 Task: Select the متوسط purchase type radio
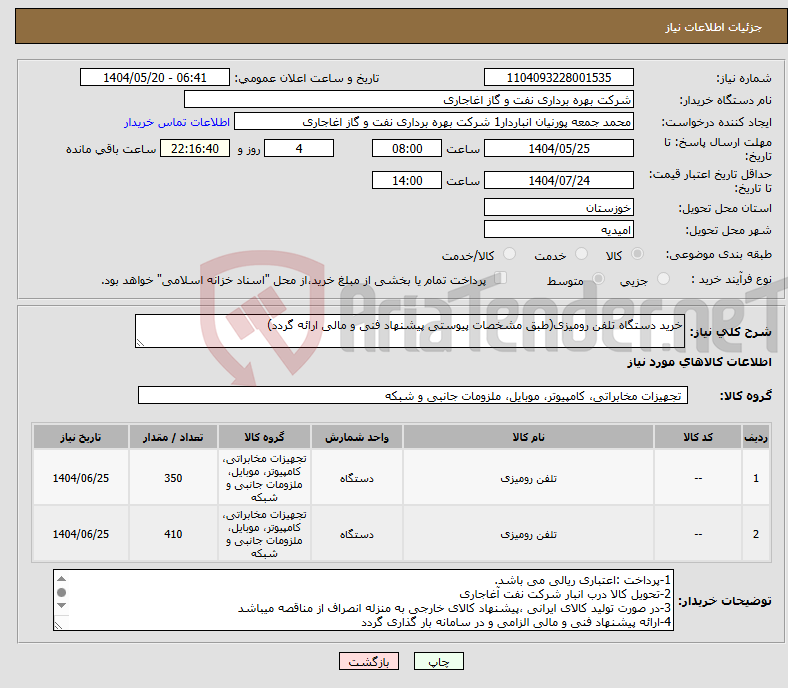tap(598, 278)
